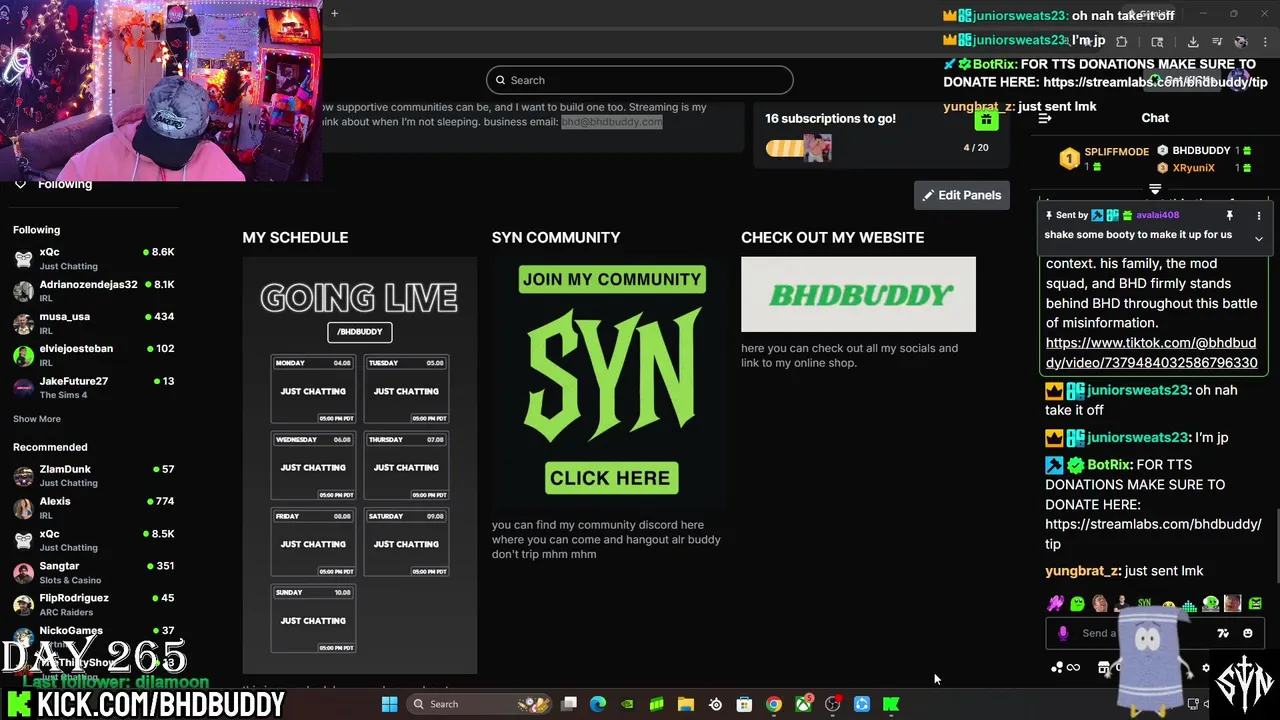The height and width of the screenshot is (720, 1280).
Task: Open Microsoft Store from taskbar
Action: click(744, 704)
